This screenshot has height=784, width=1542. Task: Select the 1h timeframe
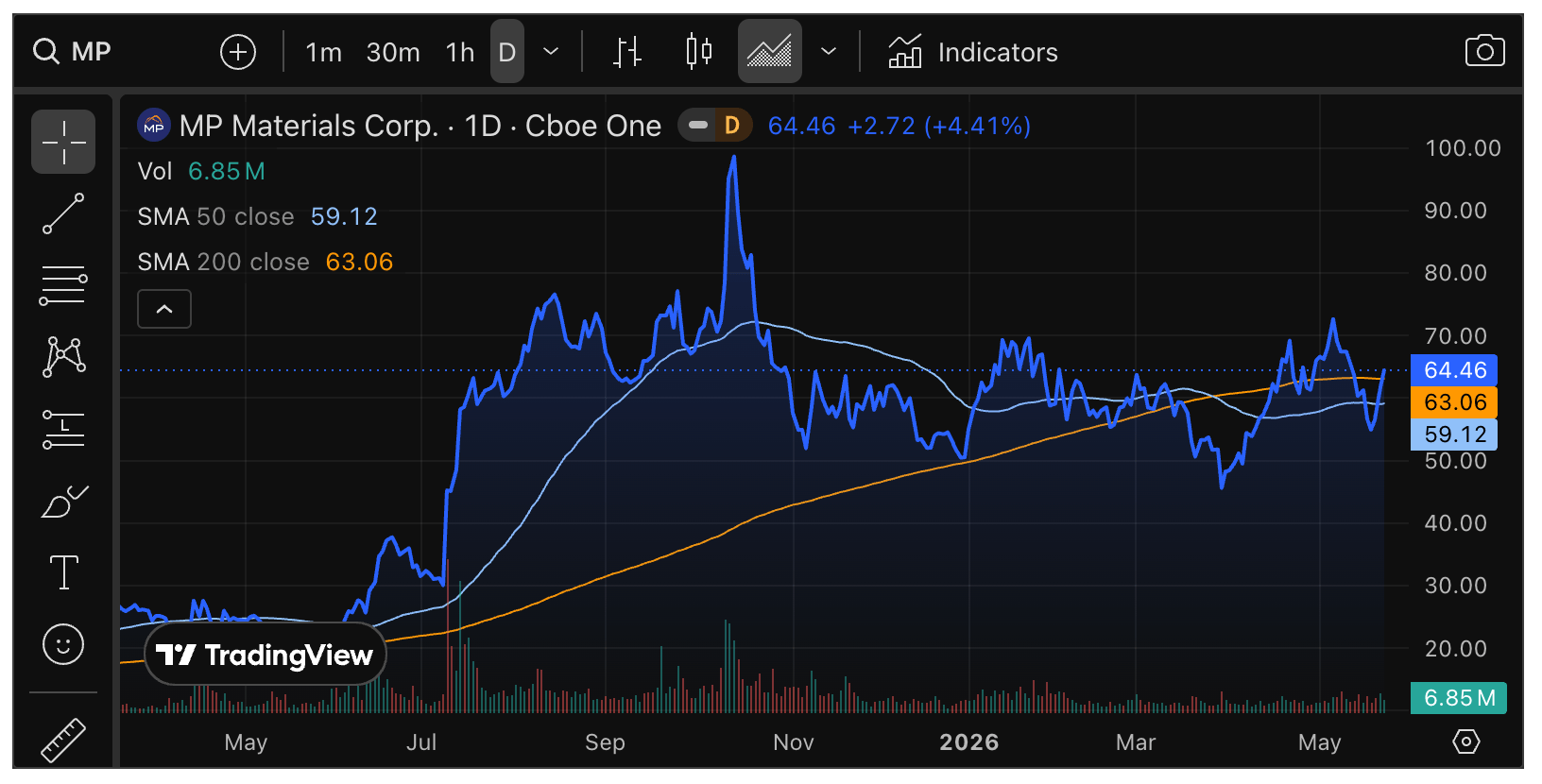coord(460,52)
